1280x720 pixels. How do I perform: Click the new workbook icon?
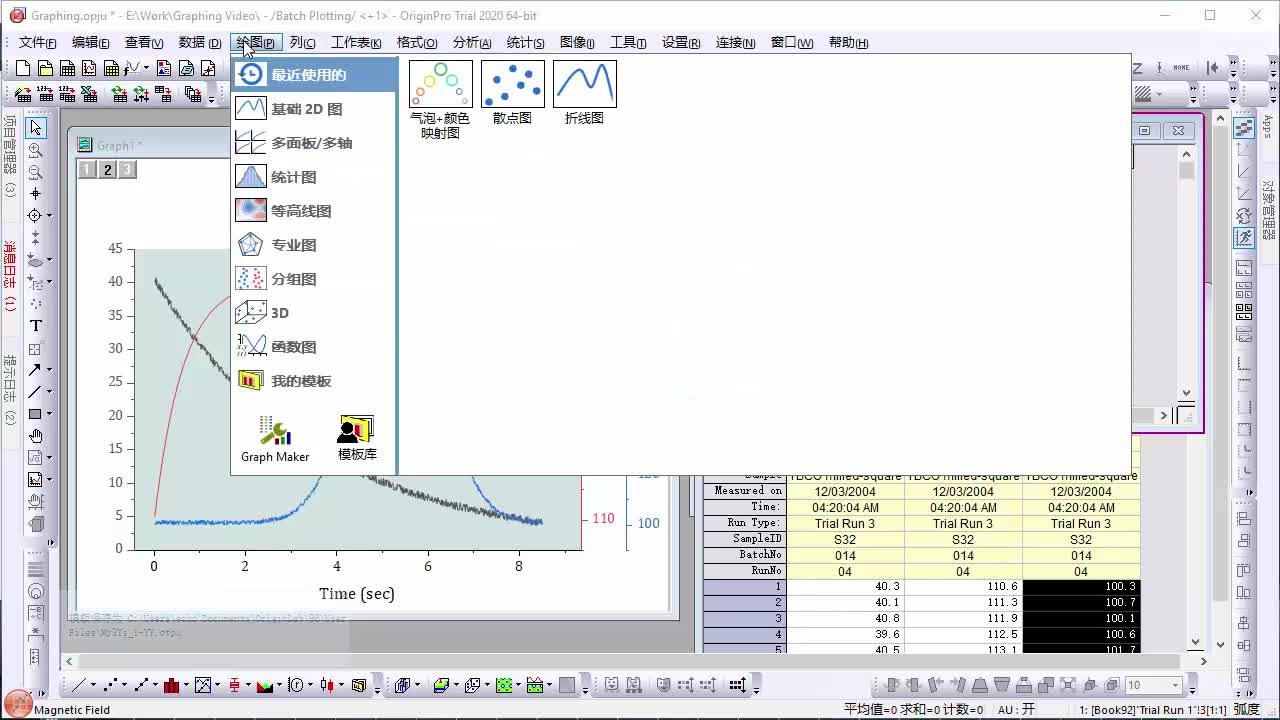[x=67, y=68]
